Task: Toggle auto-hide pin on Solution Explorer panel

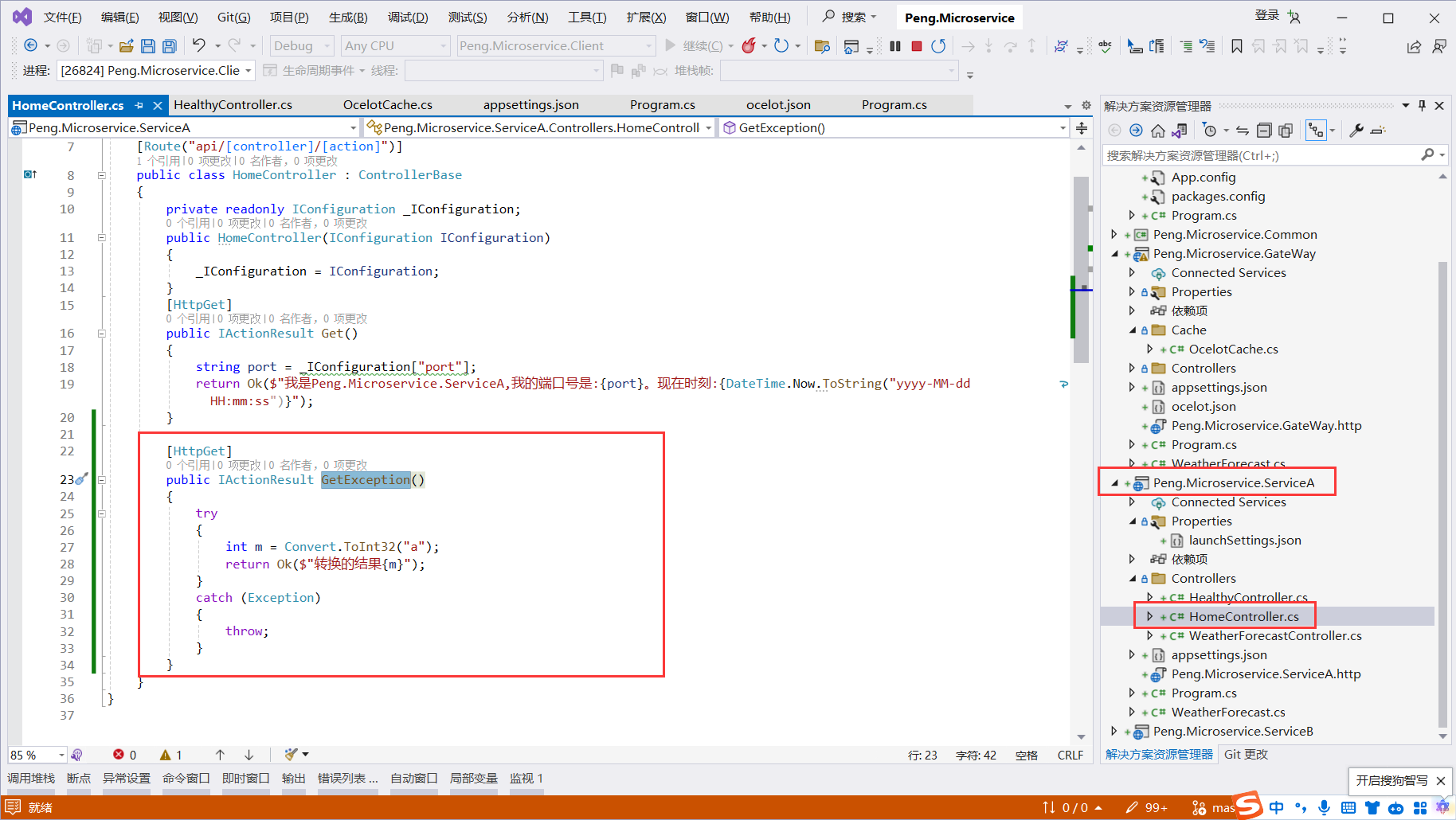Action: pyautogui.click(x=1422, y=106)
